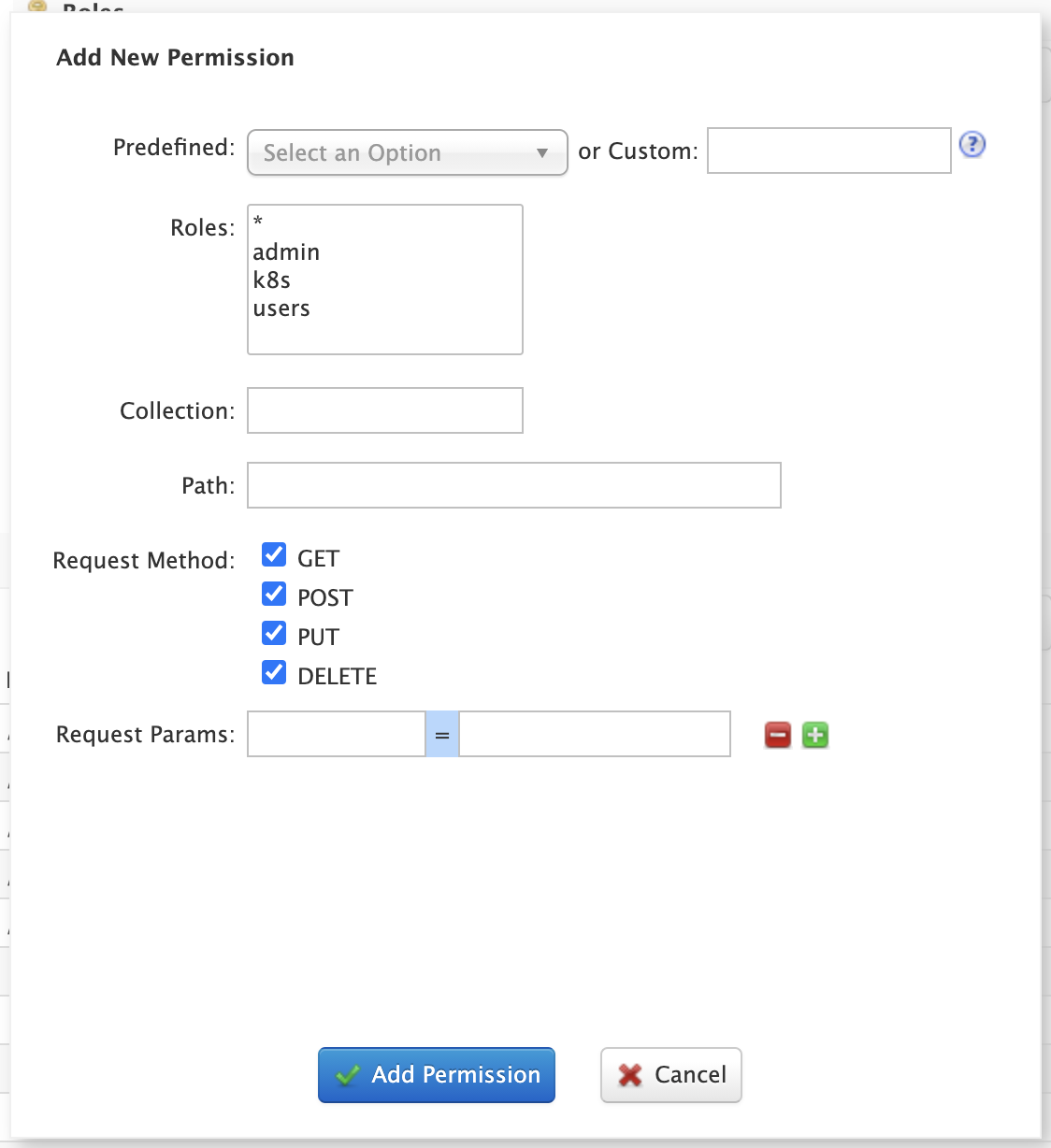
Task: Open the Predefined permission dropdown
Action: pos(407,152)
